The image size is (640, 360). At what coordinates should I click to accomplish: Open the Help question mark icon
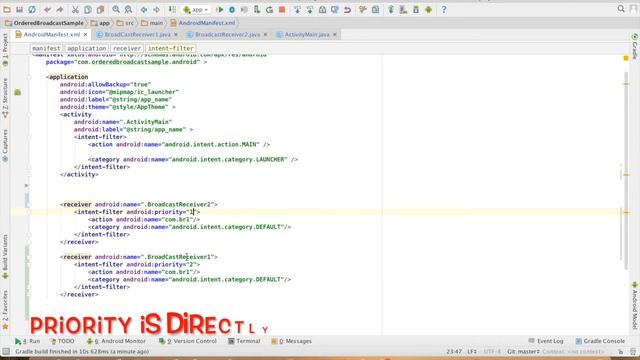pyautogui.click(x=444, y=9)
